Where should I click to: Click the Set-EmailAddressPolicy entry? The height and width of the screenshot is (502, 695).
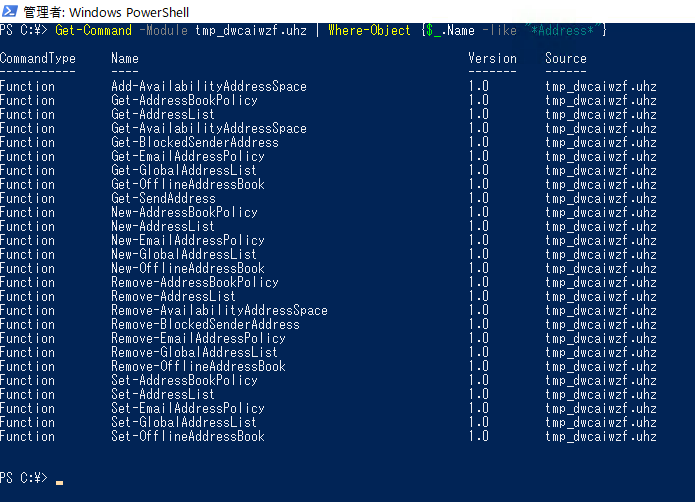pos(188,408)
